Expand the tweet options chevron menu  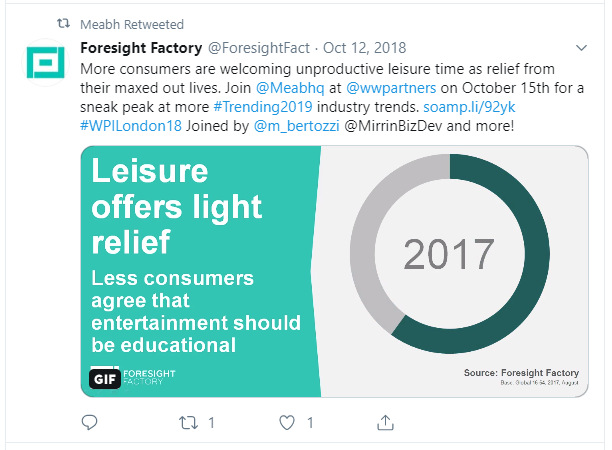point(583,48)
